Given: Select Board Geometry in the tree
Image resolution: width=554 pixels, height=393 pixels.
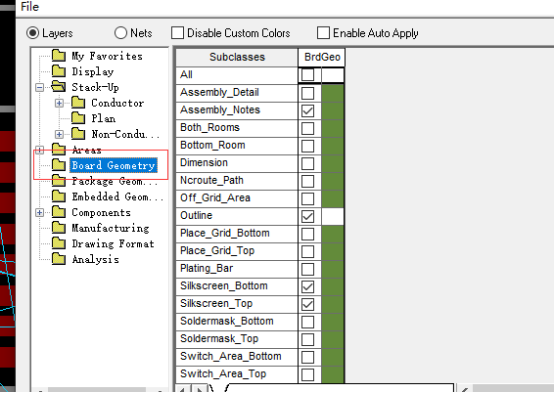Looking at the screenshot, I should (x=113, y=165).
